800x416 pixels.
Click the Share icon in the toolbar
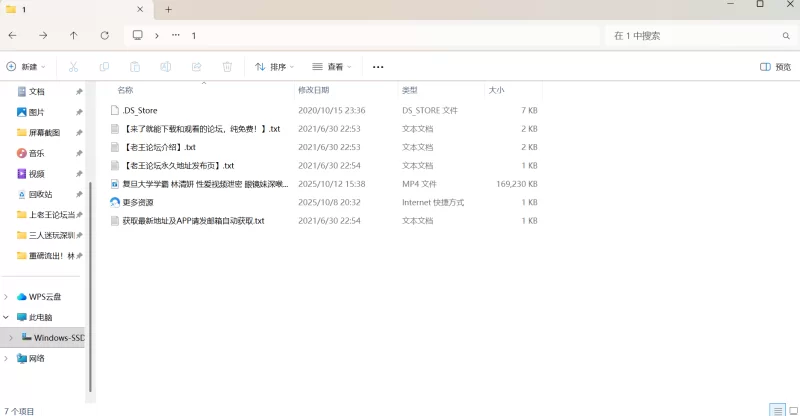pyautogui.click(x=196, y=67)
